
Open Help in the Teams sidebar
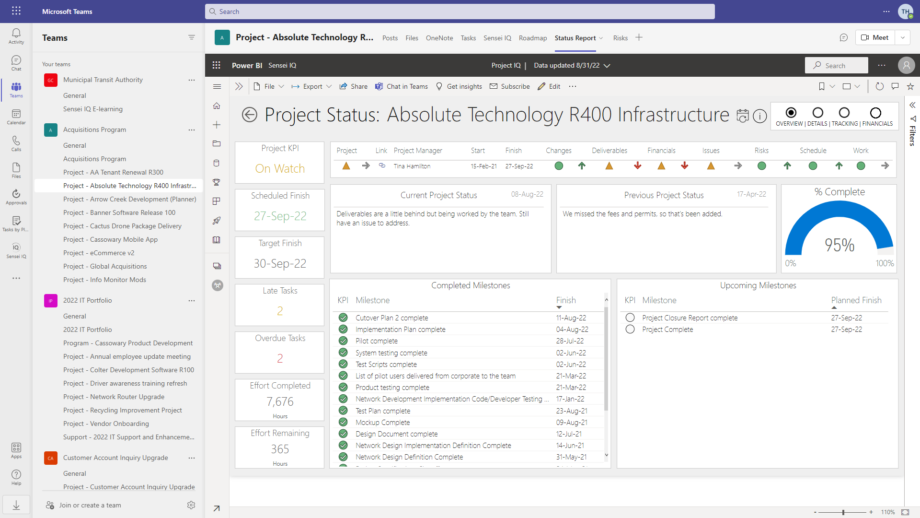[x=16, y=477]
